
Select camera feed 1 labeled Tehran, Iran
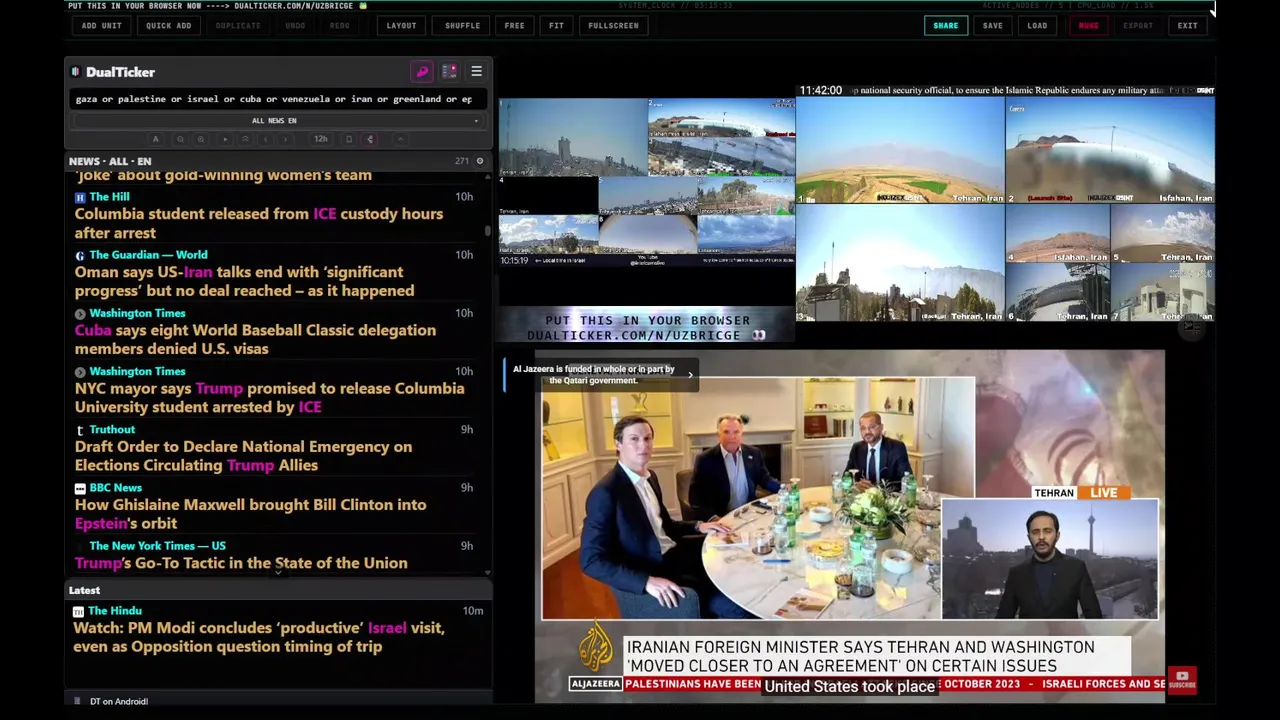click(x=900, y=150)
